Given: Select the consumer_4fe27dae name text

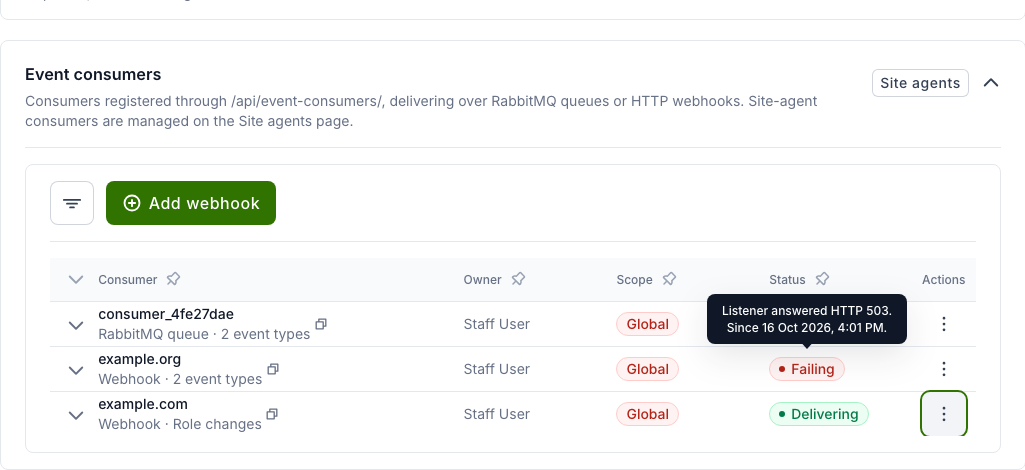Looking at the screenshot, I should [166, 314].
